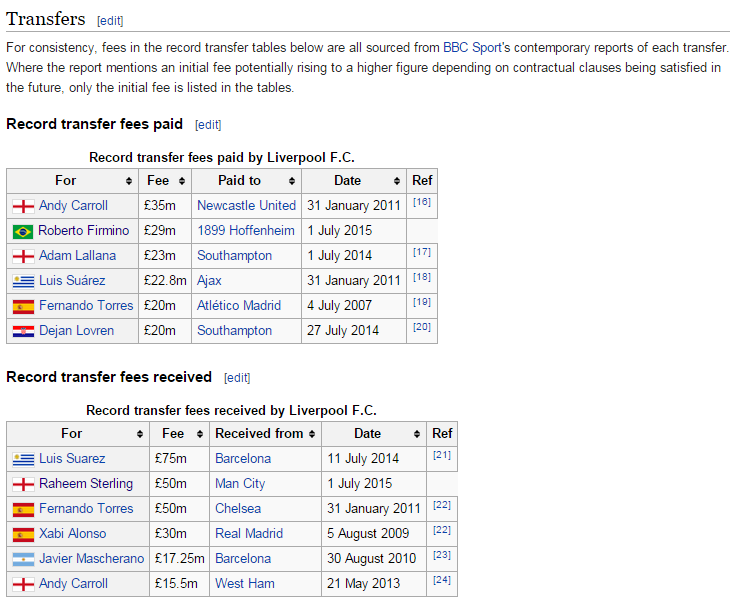The width and height of the screenshot is (738, 611).
Task: Open Raheem Sterling player page
Action: pyautogui.click(x=86, y=484)
